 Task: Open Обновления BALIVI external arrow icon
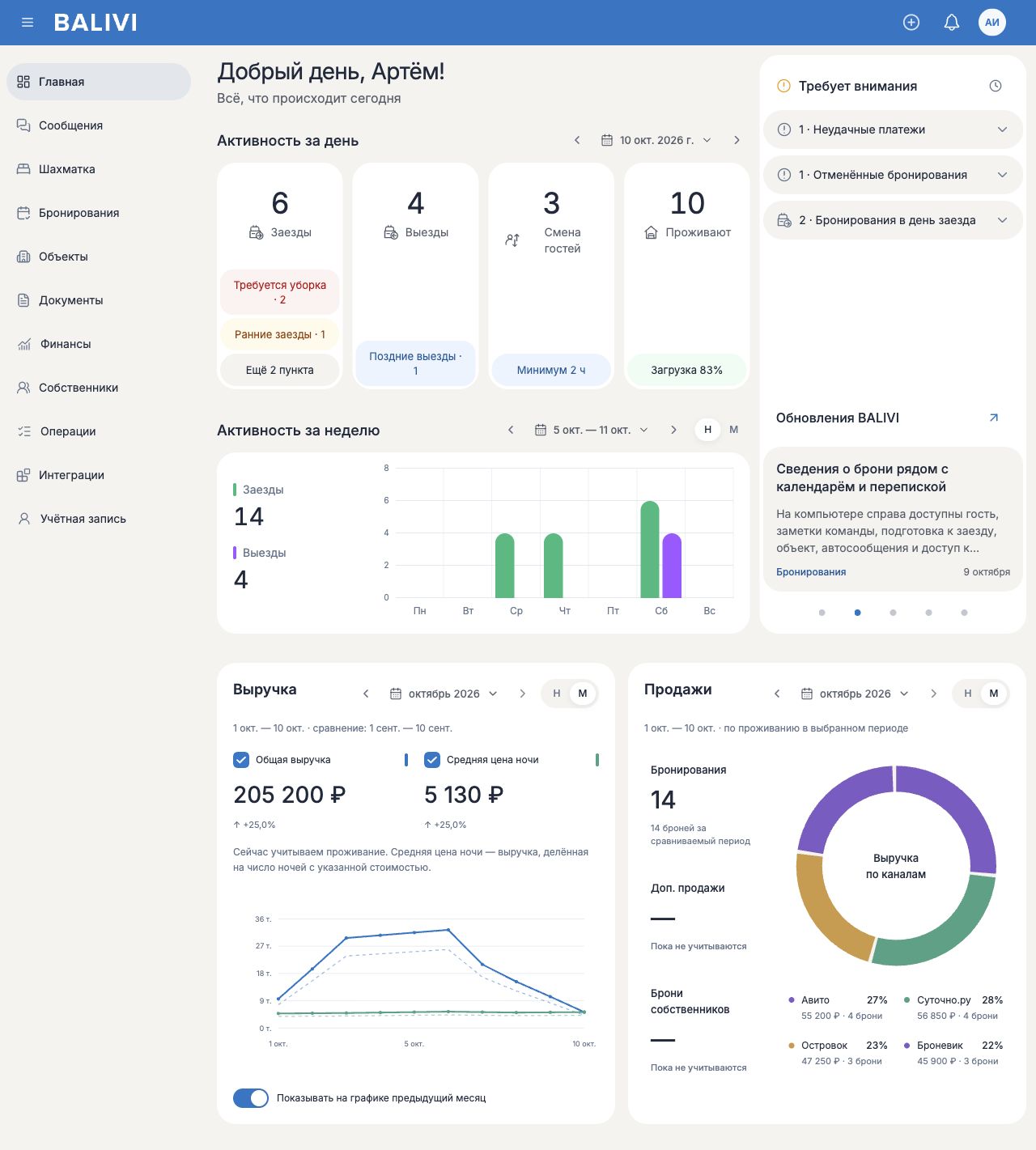point(994,418)
